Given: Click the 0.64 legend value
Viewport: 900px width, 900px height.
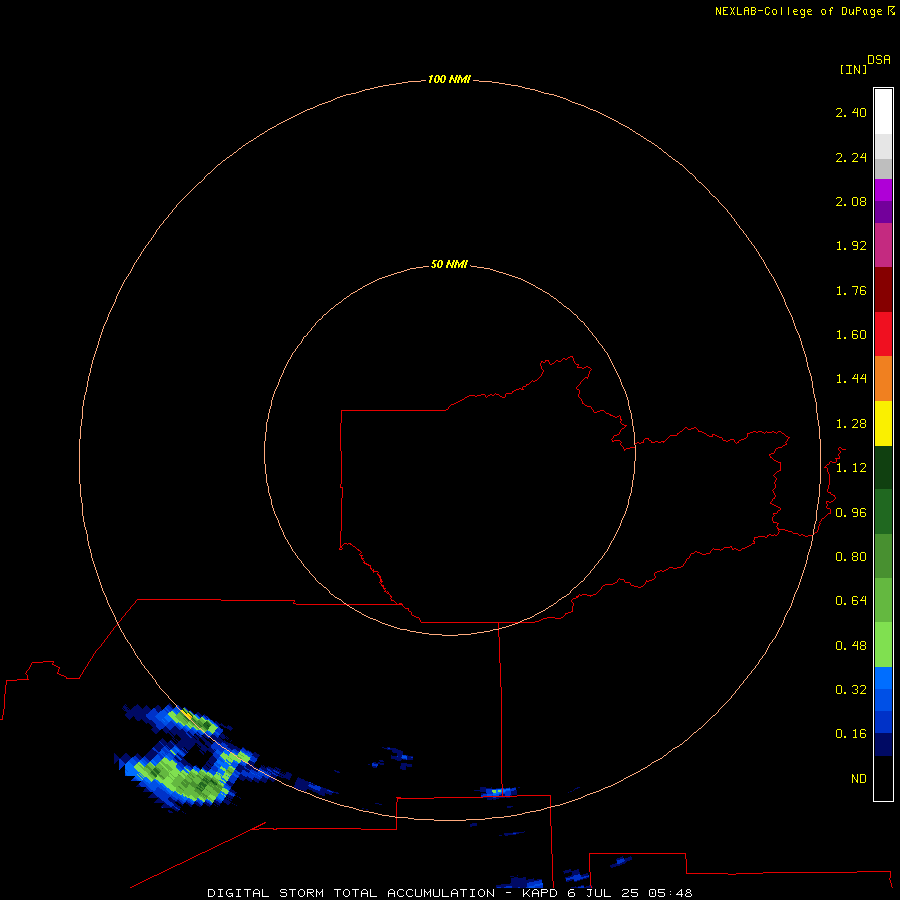Looking at the screenshot, I should 851,601.
